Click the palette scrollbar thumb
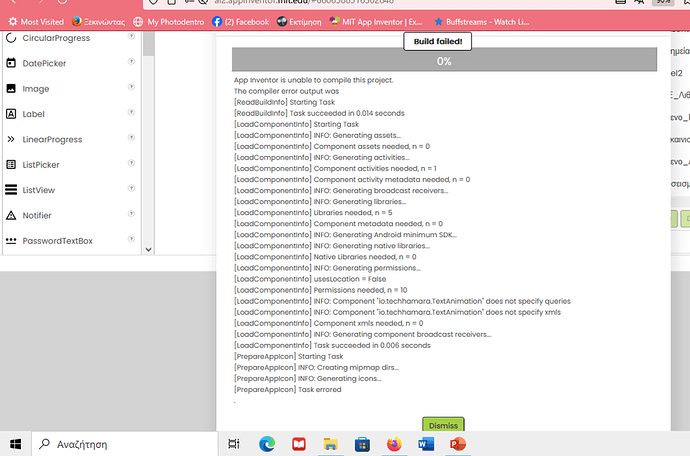690x456 pixels. [x=149, y=44]
